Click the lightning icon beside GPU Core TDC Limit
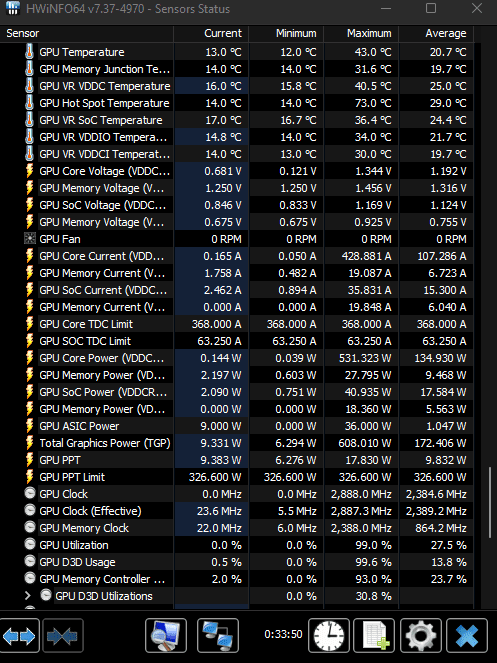This screenshot has height=663, width=497. (x=30, y=324)
